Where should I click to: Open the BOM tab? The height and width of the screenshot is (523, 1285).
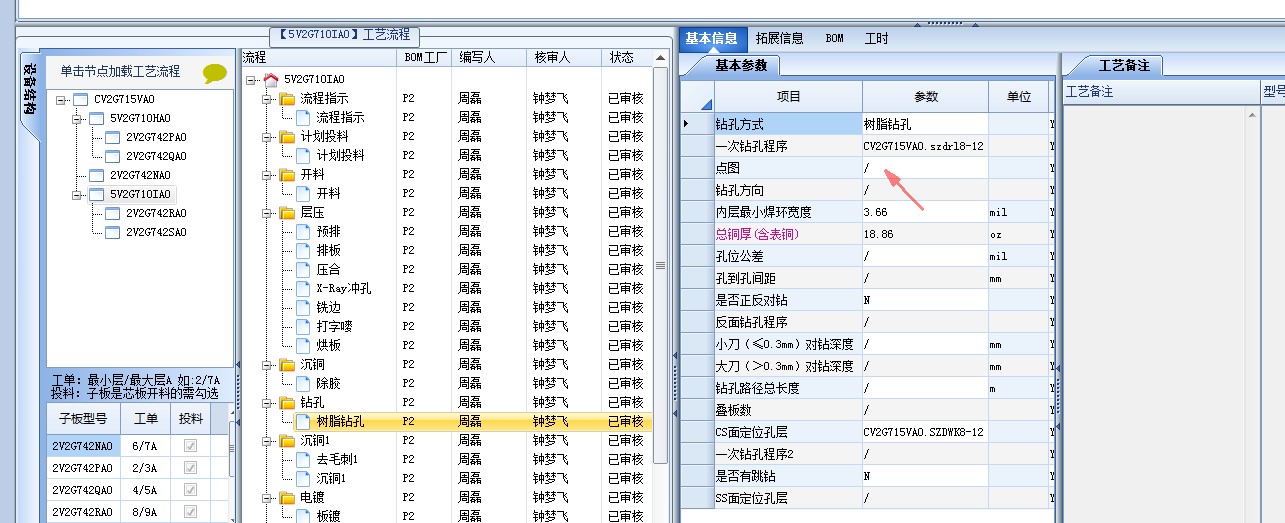click(x=834, y=38)
